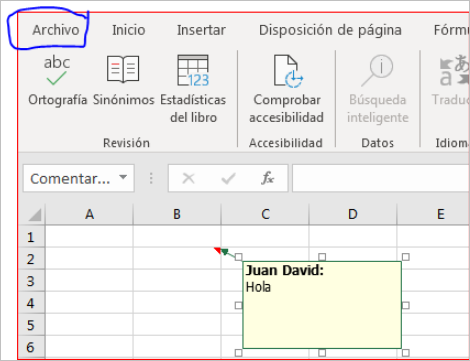470x361 pixels.
Task: Open the Archivo tab
Action: [x=56, y=30]
